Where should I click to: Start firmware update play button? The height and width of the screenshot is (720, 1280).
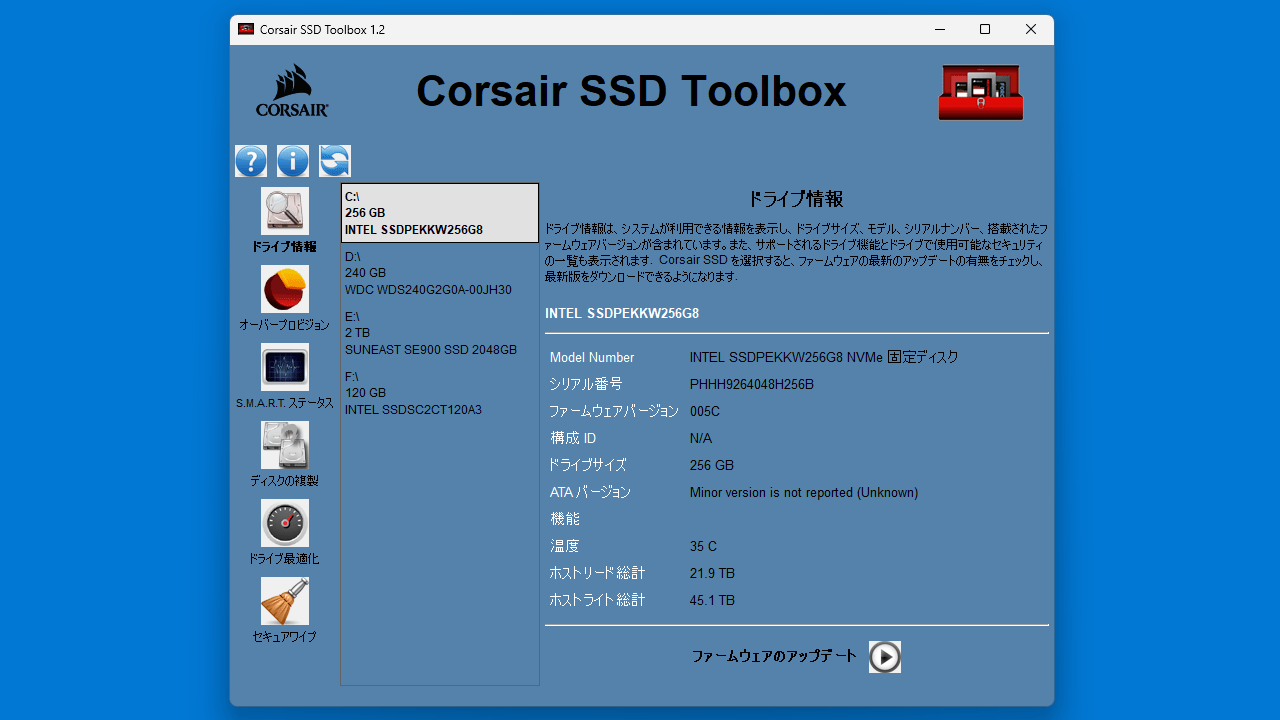pos(885,657)
